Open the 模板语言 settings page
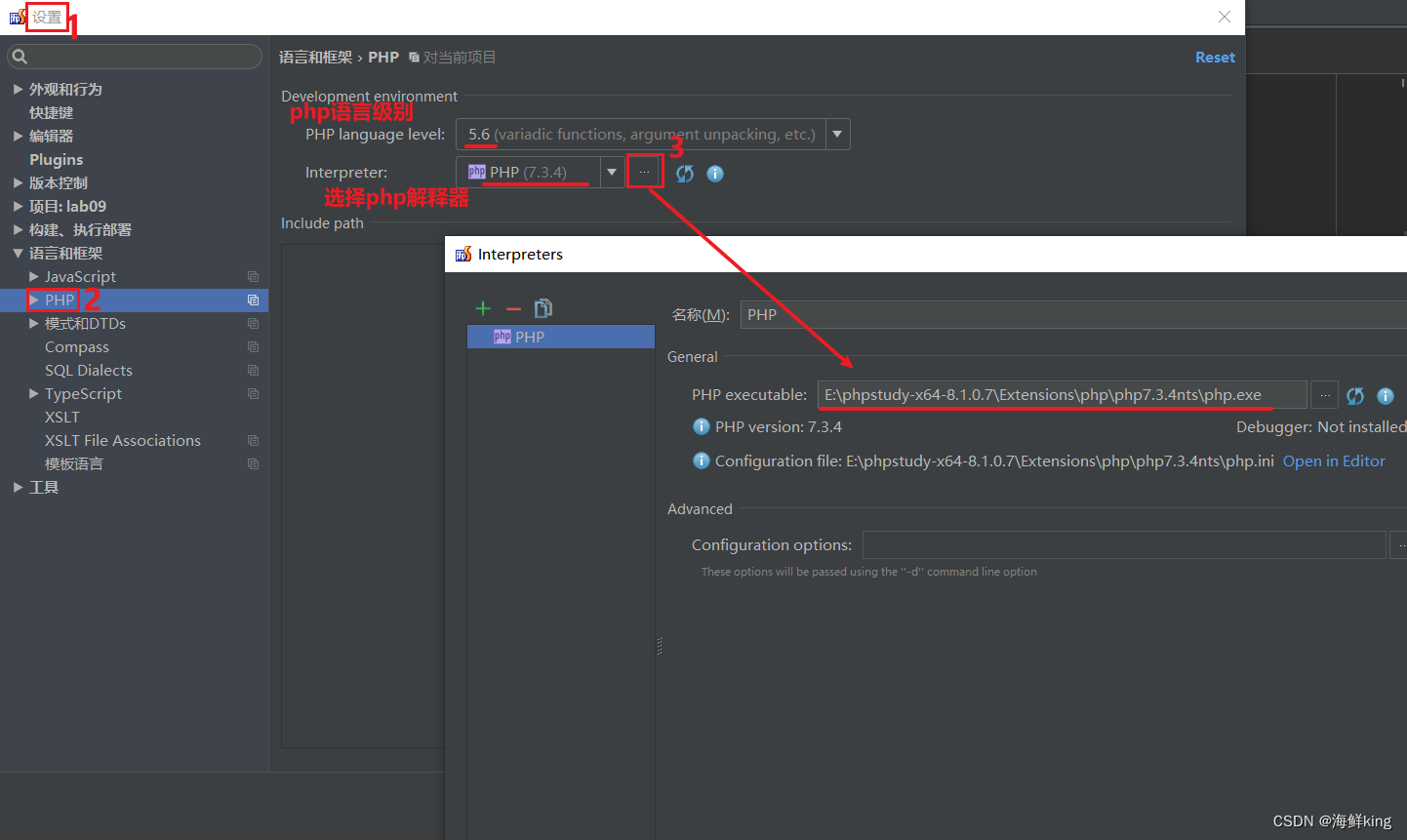Screen dimensions: 1407x840 [74, 463]
